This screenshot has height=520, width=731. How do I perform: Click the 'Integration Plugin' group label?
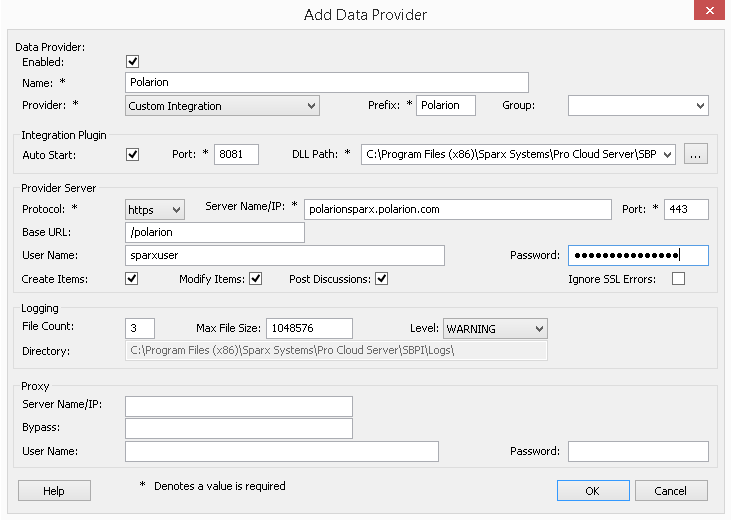pos(64,135)
